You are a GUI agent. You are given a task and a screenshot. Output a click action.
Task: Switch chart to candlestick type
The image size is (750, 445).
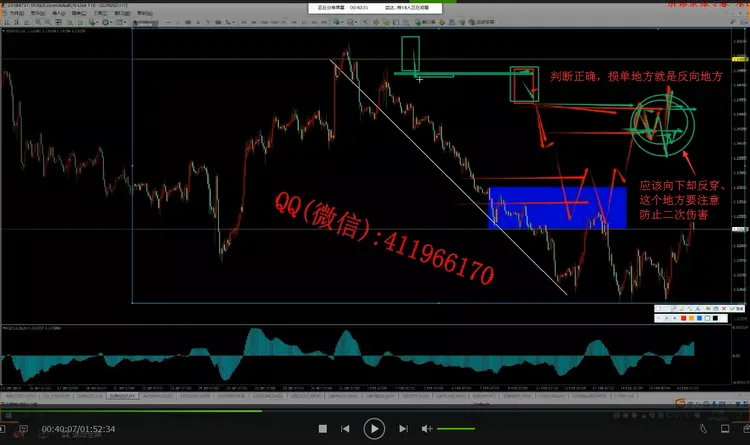[17, 22]
